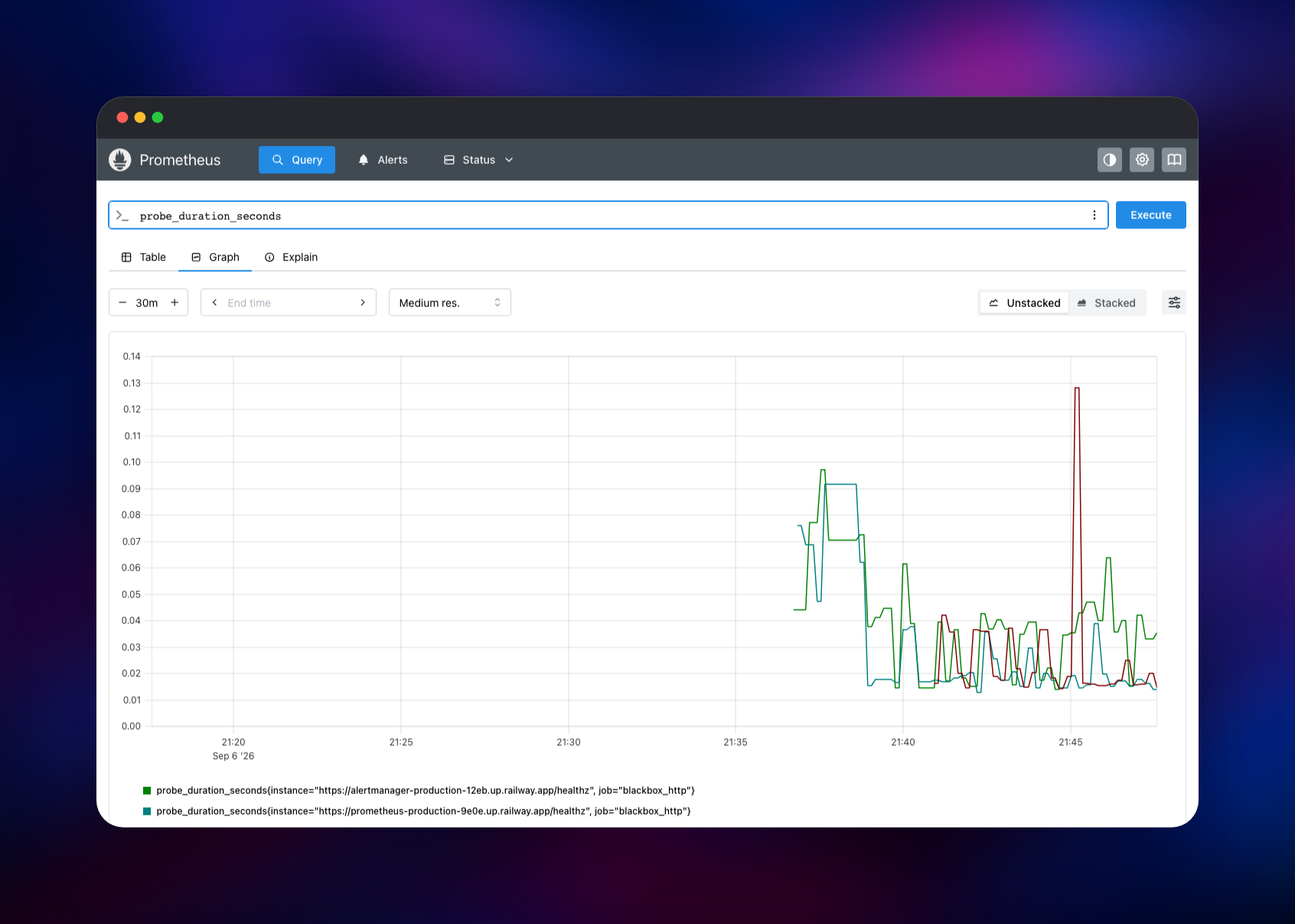Select the prometheus-production-9e0e series legend entry
The width and height of the screenshot is (1295, 924).
[x=417, y=811]
